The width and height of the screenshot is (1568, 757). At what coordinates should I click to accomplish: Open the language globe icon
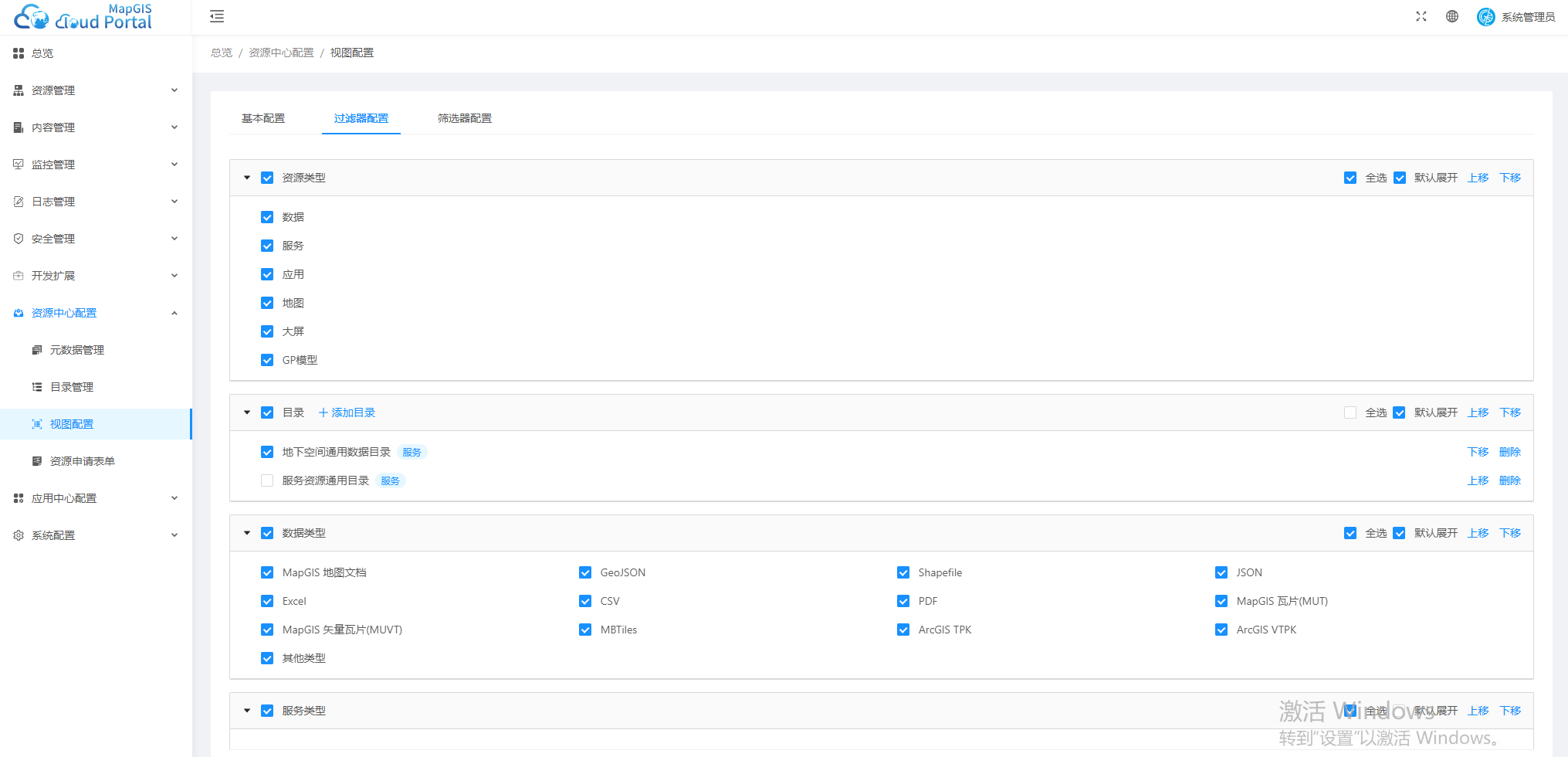[1452, 16]
